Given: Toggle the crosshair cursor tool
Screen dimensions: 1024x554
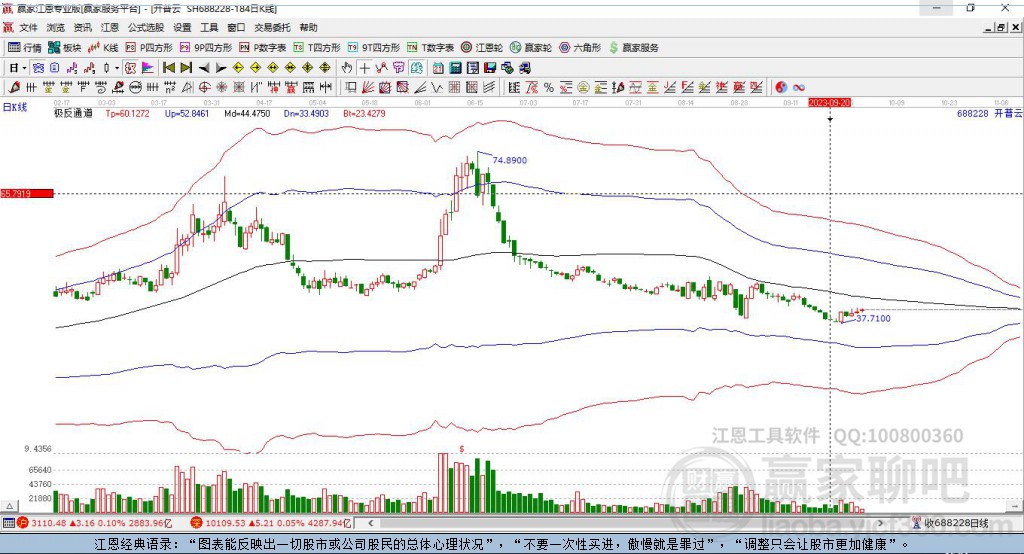Looking at the screenshot, I should coord(364,68).
